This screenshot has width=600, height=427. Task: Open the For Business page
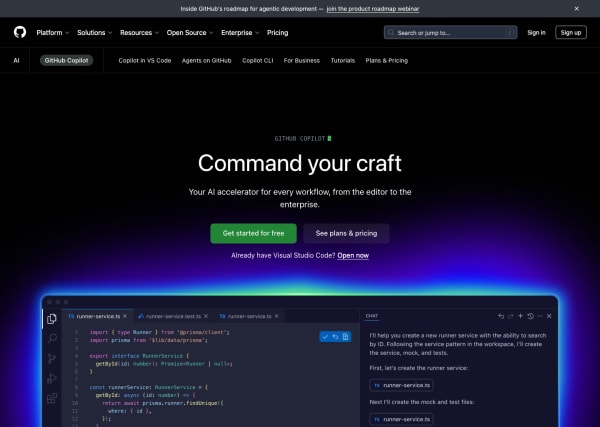302,60
